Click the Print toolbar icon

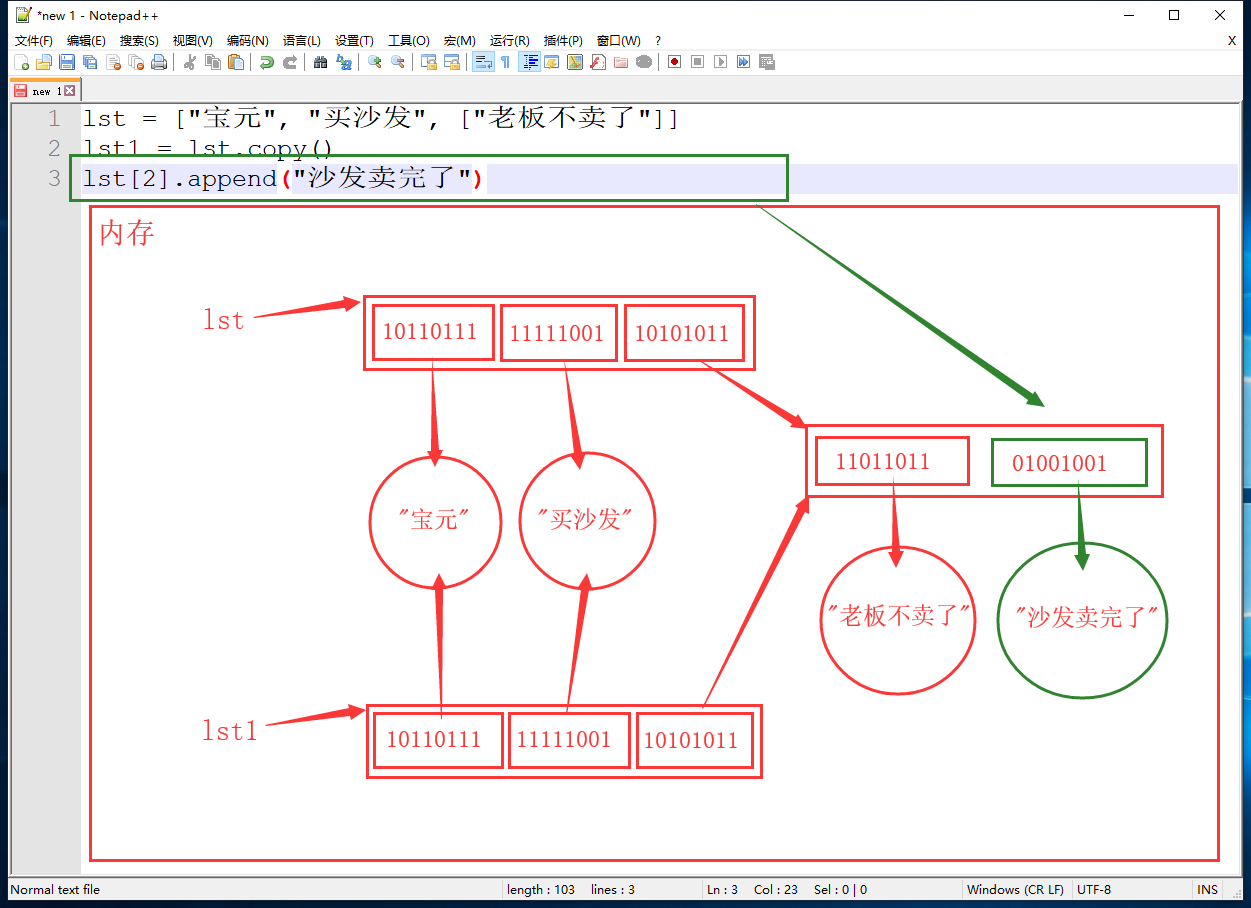[x=159, y=62]
